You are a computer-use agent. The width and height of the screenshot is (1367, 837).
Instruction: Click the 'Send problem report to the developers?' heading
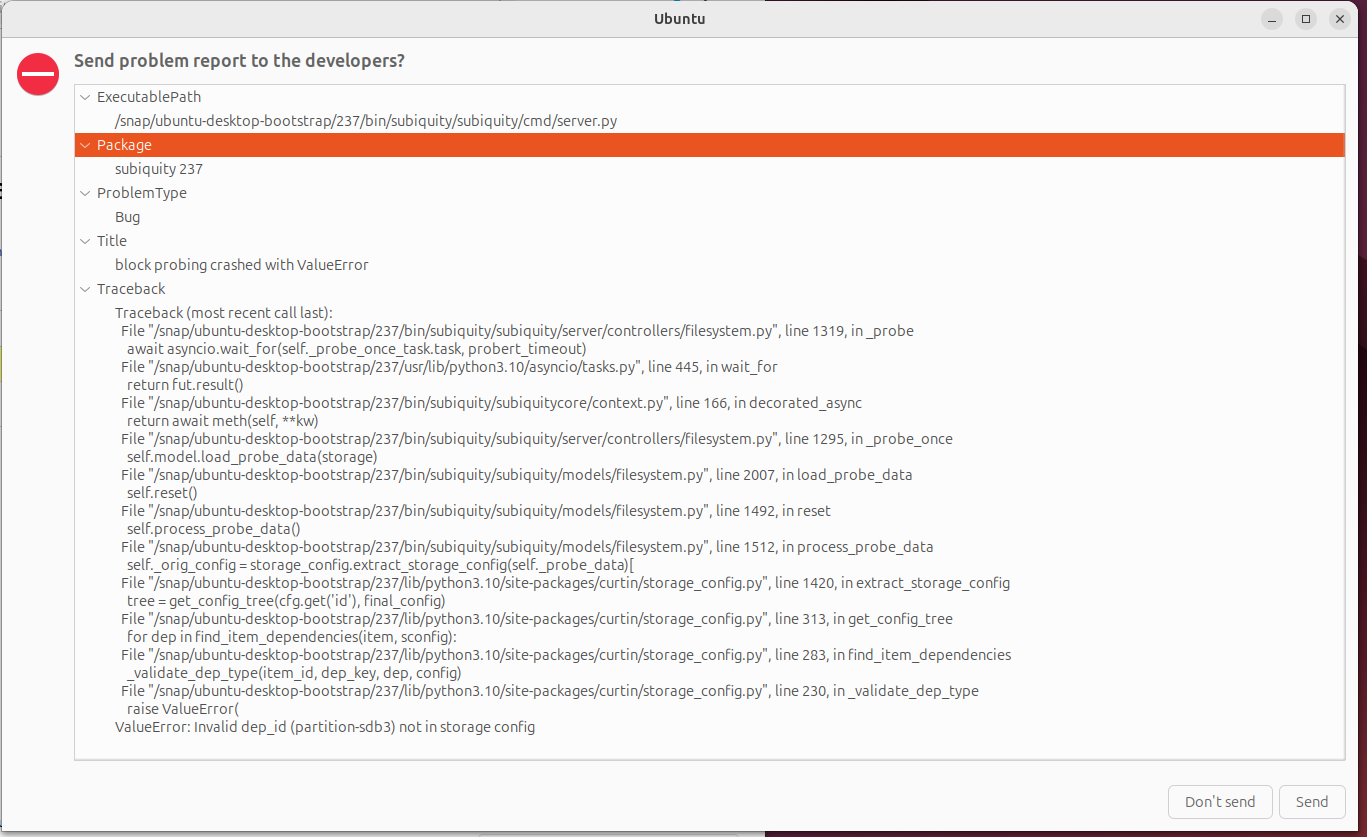click(239, 61)
